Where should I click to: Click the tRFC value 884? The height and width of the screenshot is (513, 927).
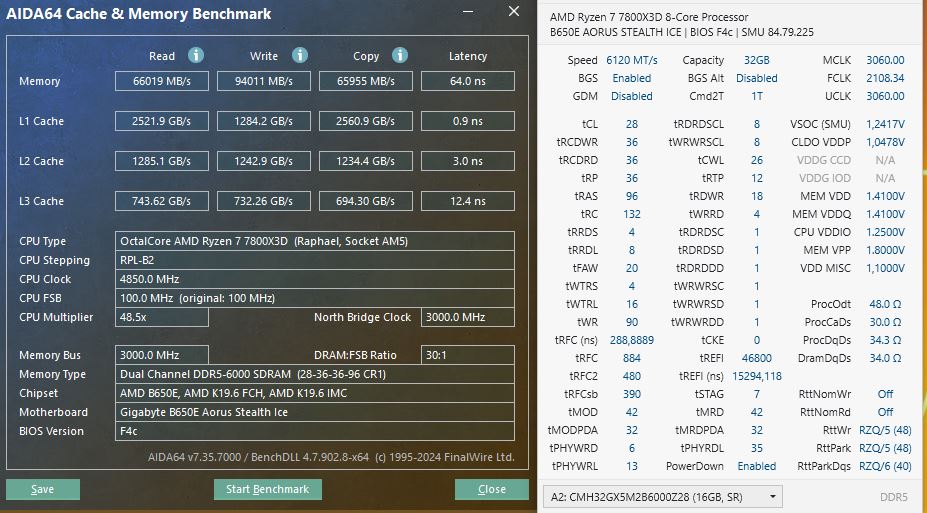pos(631,358)
